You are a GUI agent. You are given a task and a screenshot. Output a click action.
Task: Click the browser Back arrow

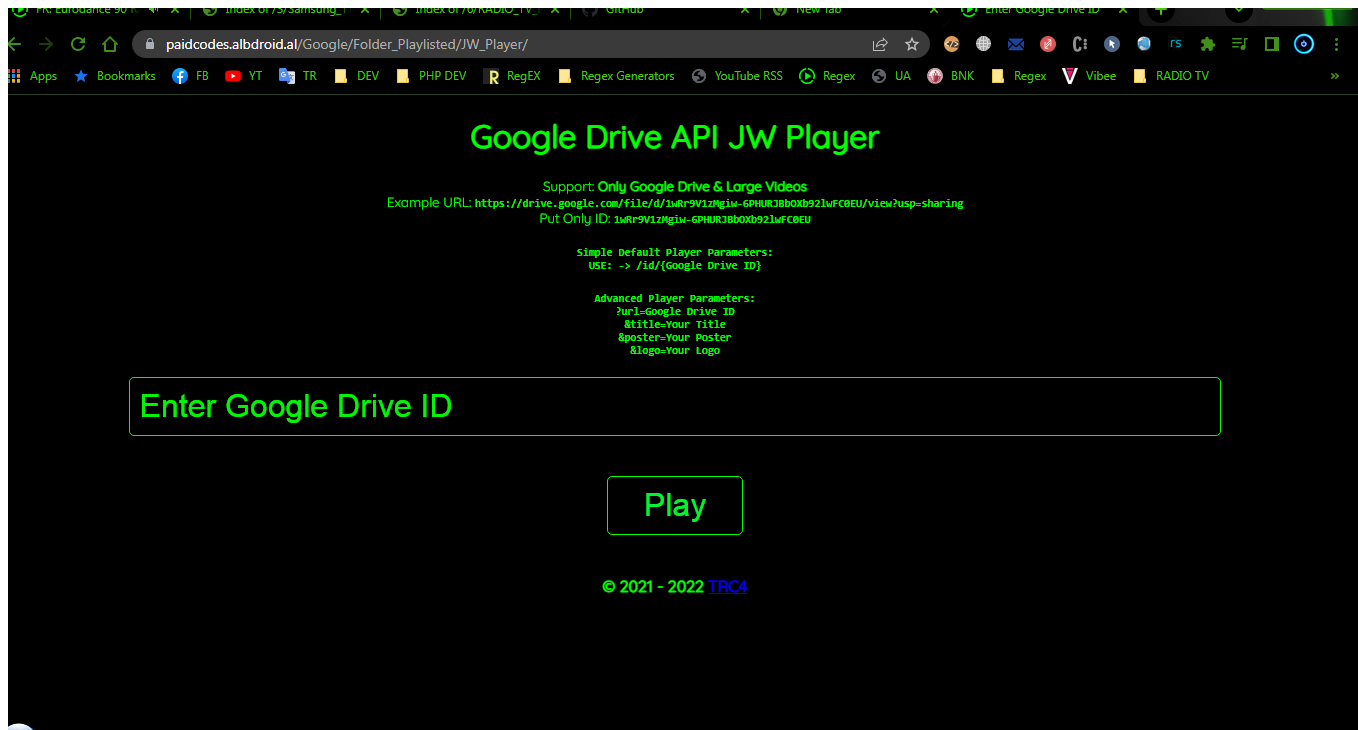click(14, 44)
